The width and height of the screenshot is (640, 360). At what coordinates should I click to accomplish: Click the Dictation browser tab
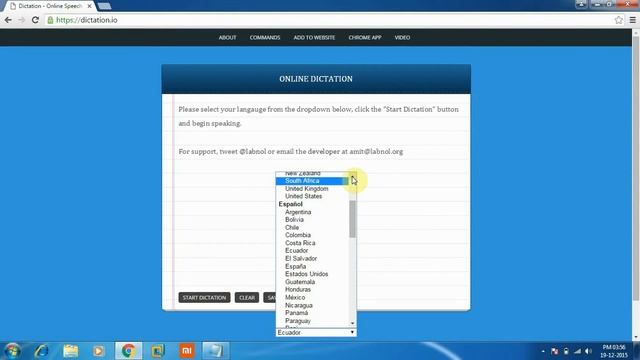click(x=50, y=6)
